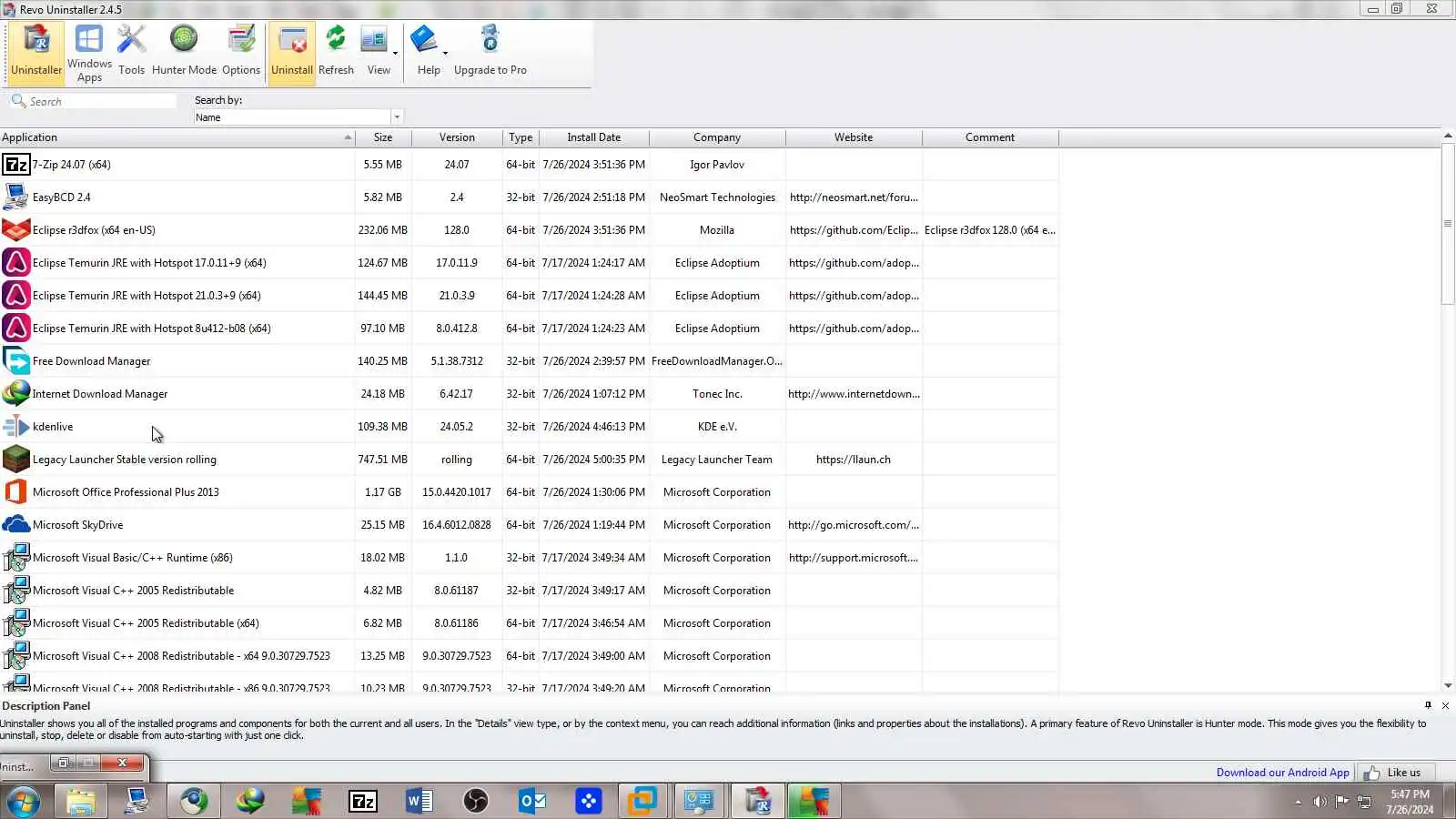Click the 'Tonec Inc.' company cell

(x=717, y=394)
